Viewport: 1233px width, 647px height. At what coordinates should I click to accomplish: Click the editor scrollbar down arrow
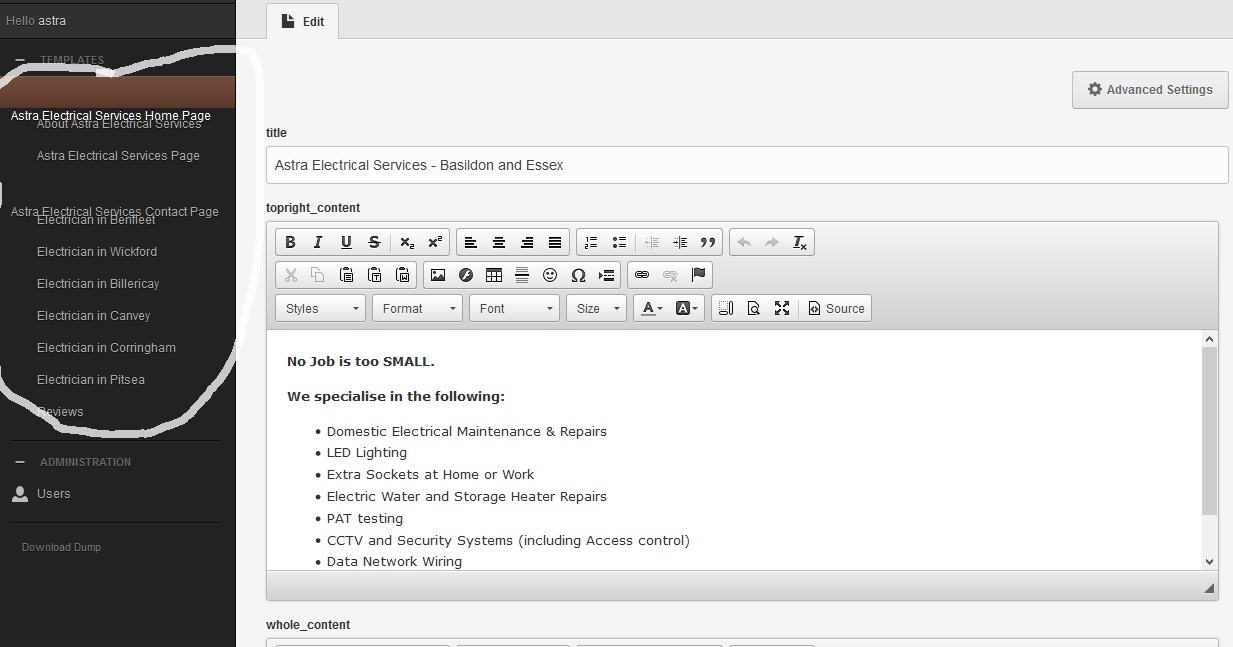coord(1209,562)
